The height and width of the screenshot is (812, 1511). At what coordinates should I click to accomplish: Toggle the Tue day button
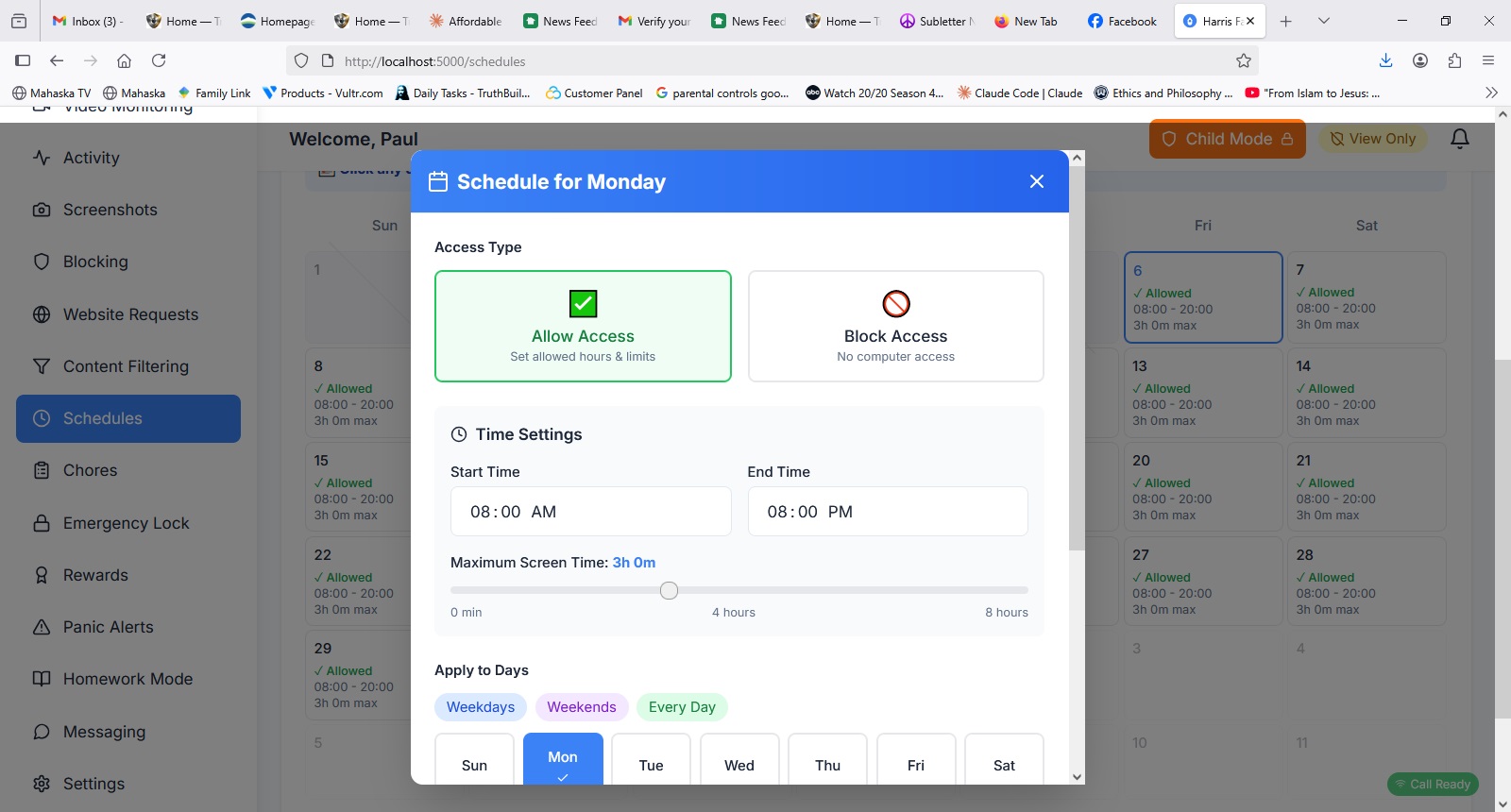pos(651,764)
